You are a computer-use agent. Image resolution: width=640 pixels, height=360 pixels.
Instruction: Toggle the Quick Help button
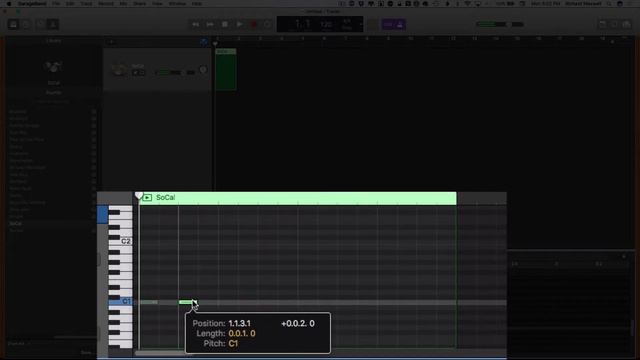26,24
